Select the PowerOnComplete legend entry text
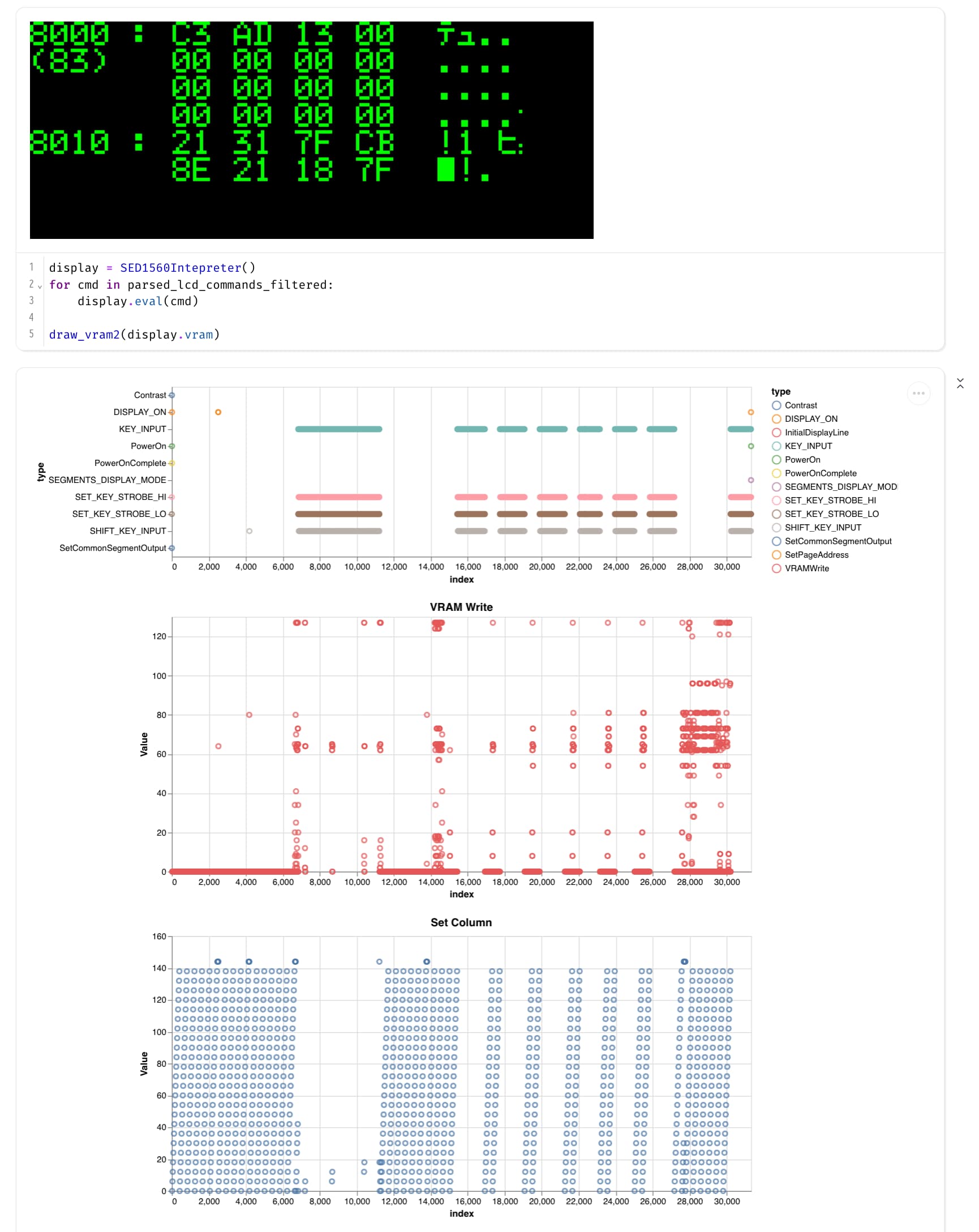Image resolution: width=979 pixels, height=1232 pixels. [x=820, y=473]
